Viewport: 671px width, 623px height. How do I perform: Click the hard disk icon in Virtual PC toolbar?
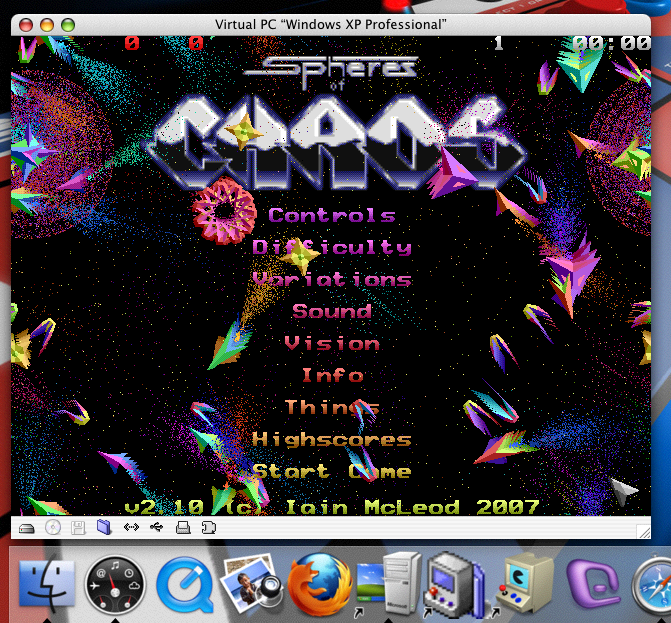(x=27, y=529)
